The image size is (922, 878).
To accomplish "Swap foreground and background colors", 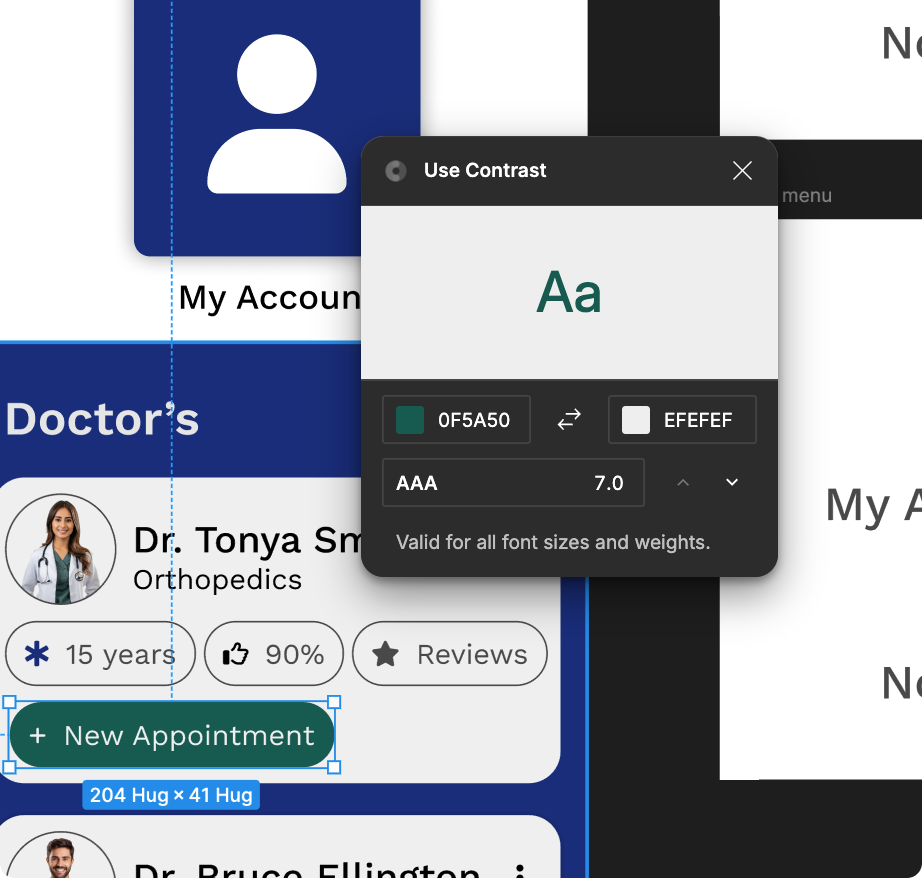I will (x=569, y=419).
